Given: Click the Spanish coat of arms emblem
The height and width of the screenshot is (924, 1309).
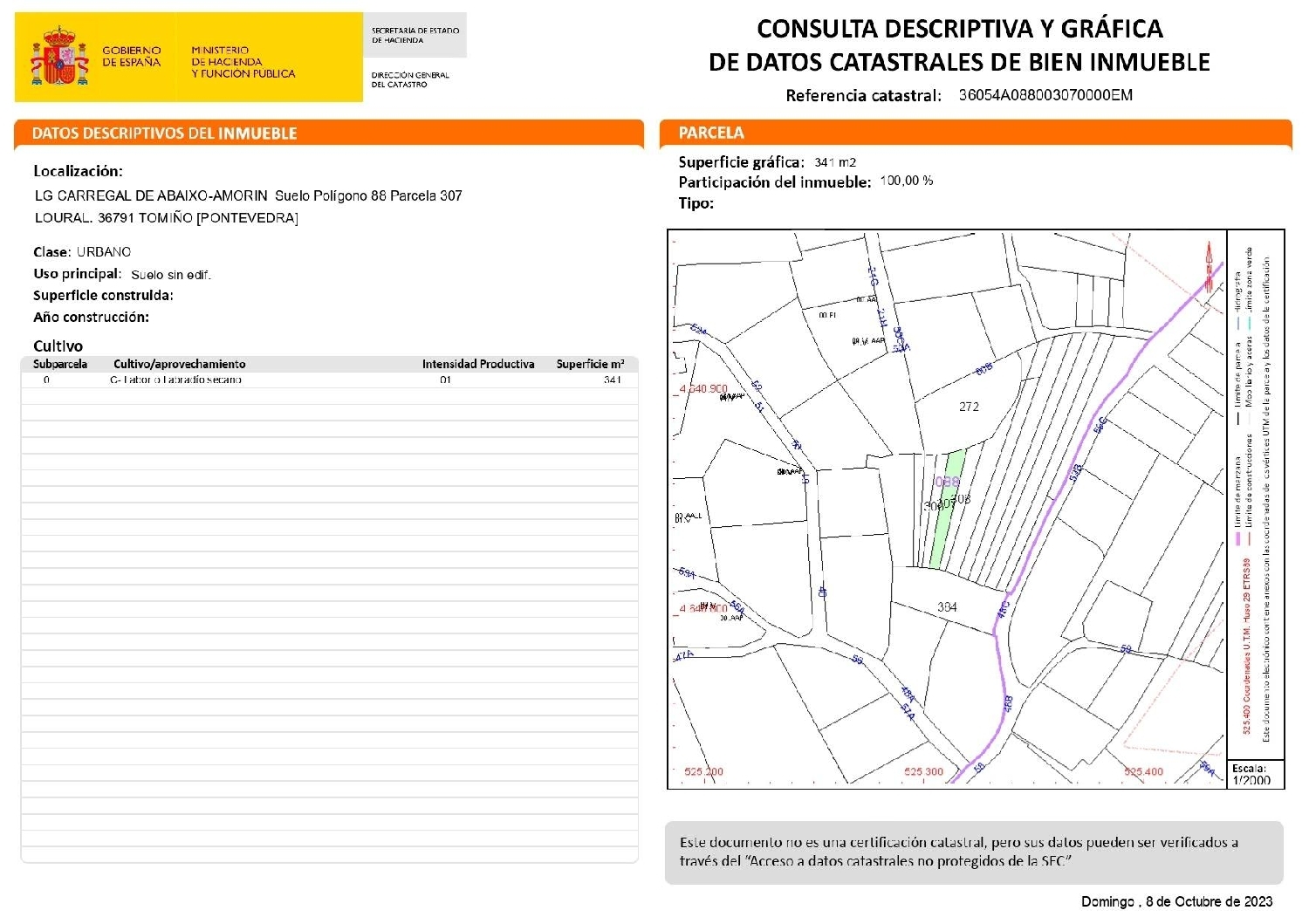Looking at the screenshot, I should click(60, 57).
